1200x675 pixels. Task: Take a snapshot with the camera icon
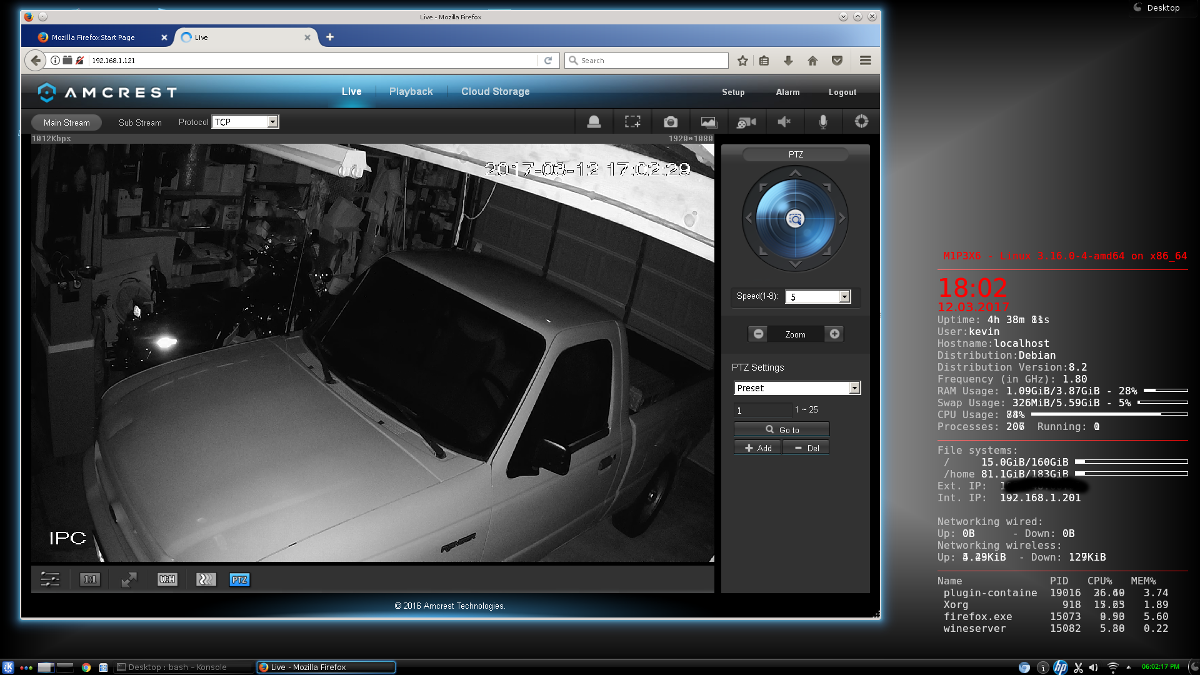(x=671, y=122)
